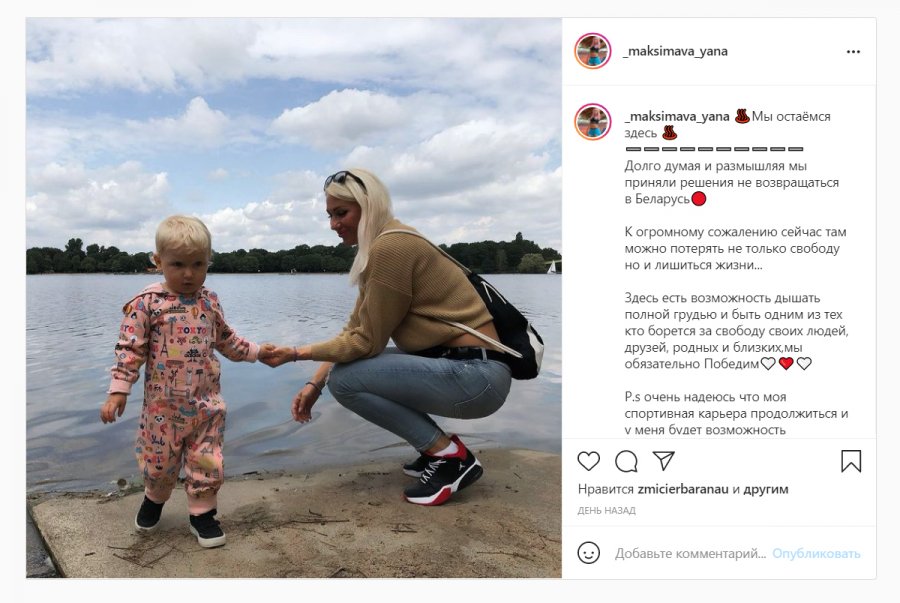900x603 pixels.
Task: Click the "Опубликовать" post comment button
Action: coord(816,554)
